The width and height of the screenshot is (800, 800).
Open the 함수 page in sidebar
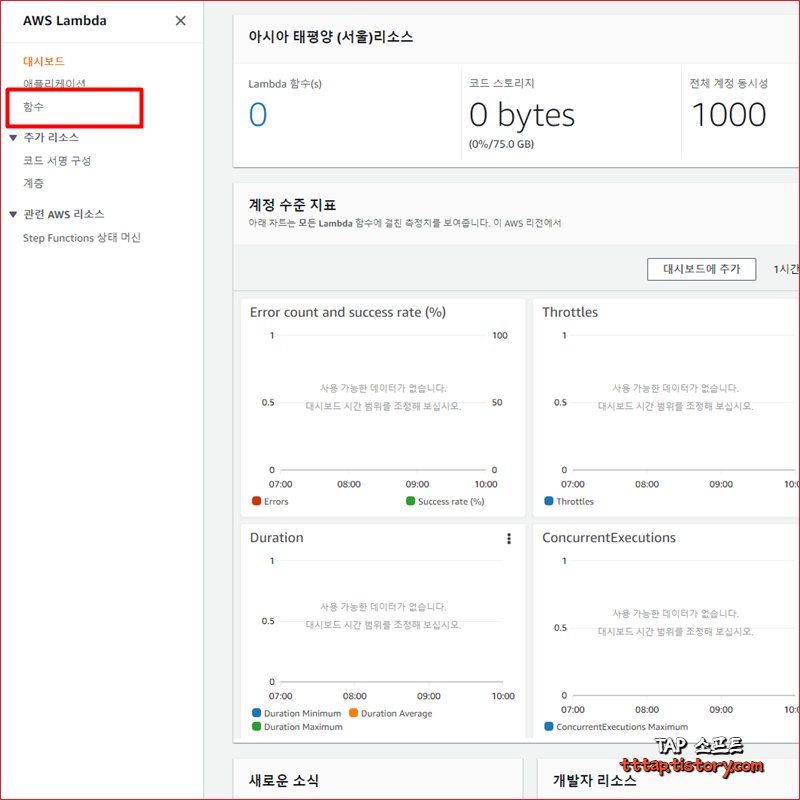click(34, 107)
